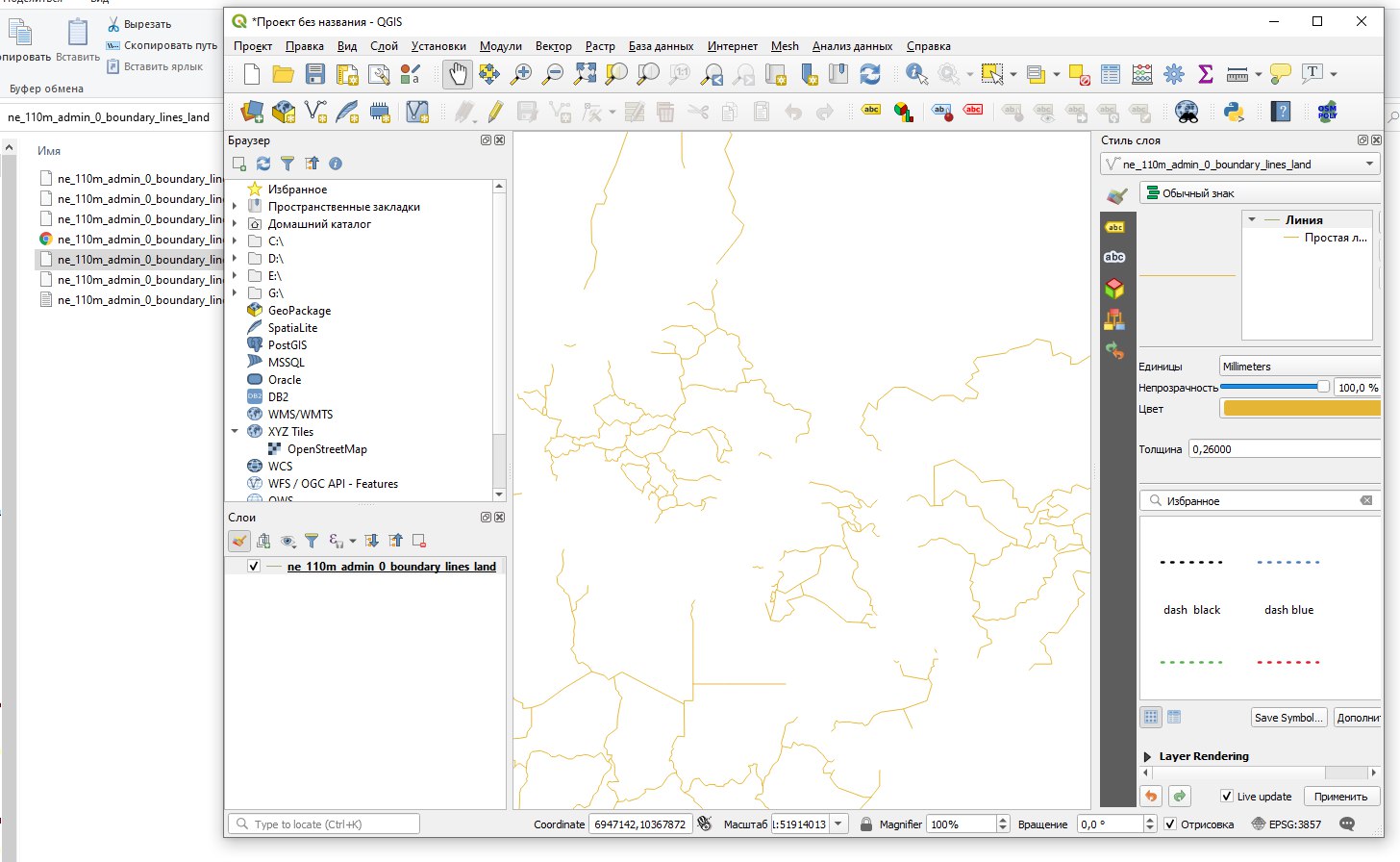Activate the Identify Features tool
Image resolution: width=1400 pixels, height=862 pixels.
pos(916,74)
